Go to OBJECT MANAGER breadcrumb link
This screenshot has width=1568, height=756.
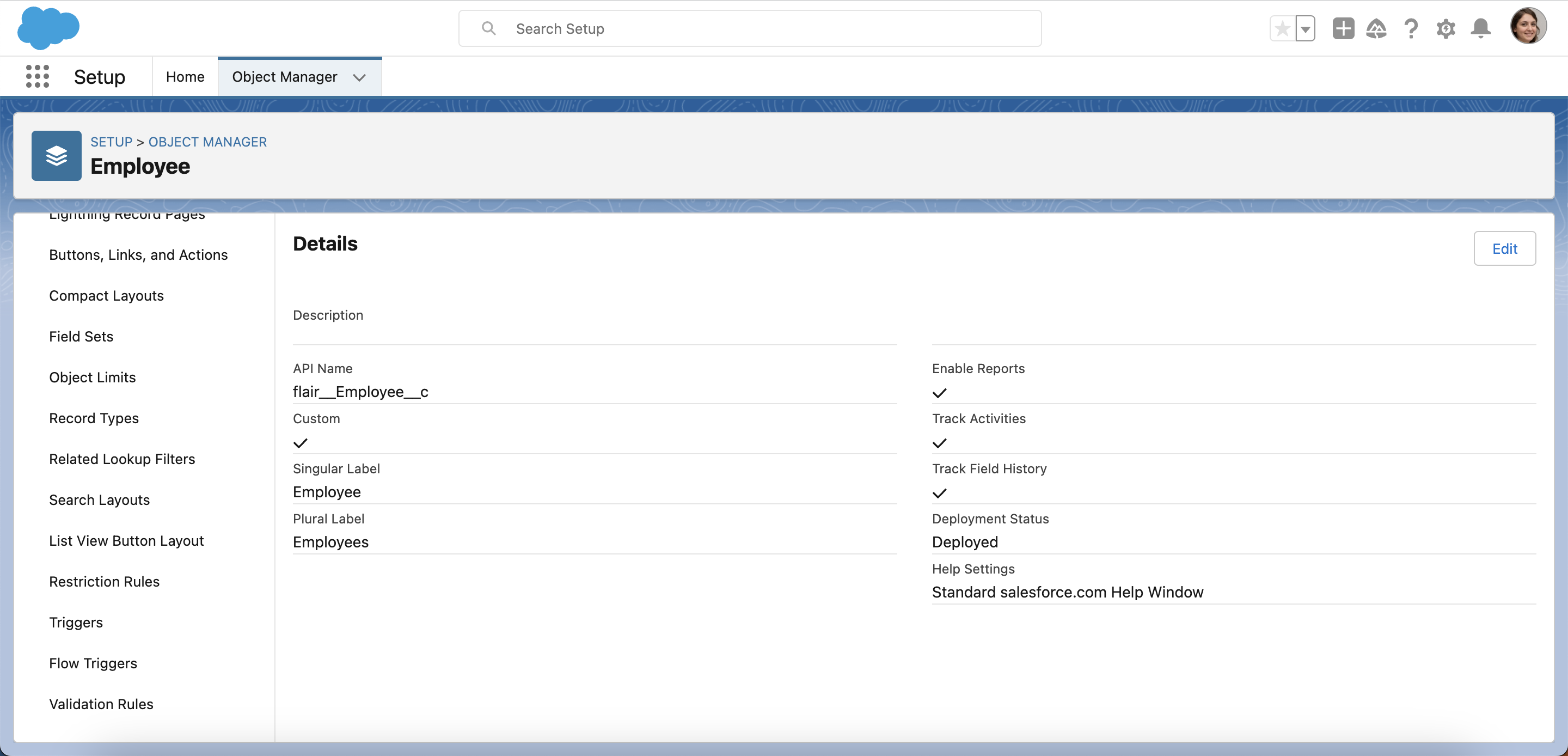pyautogui.click(x=207, y=142)
